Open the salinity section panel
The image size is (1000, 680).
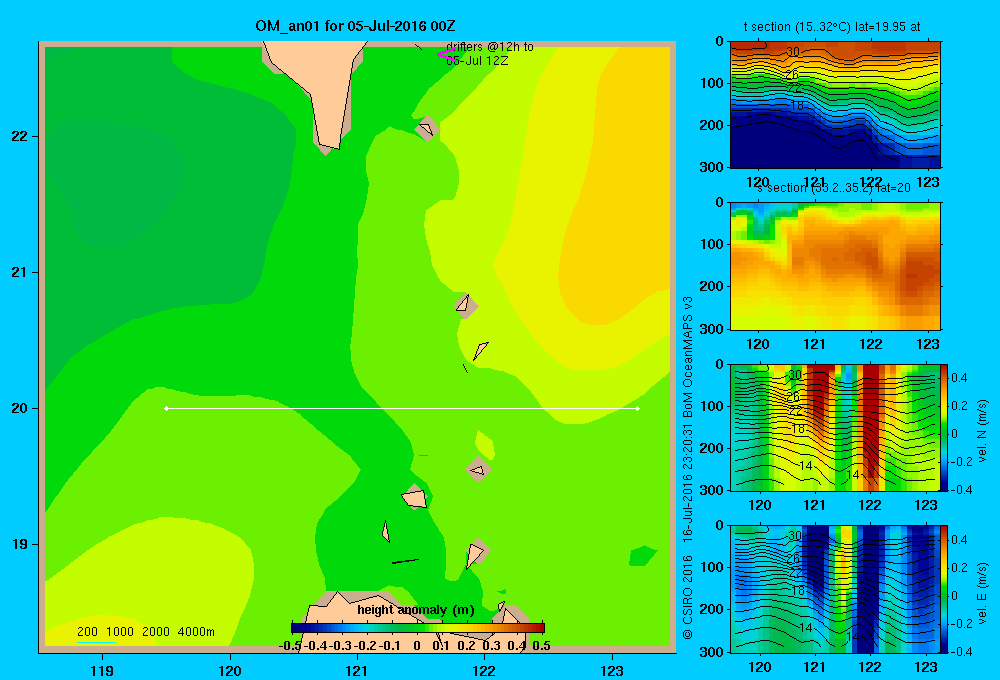pyautogui.click(x=835, y=266)
